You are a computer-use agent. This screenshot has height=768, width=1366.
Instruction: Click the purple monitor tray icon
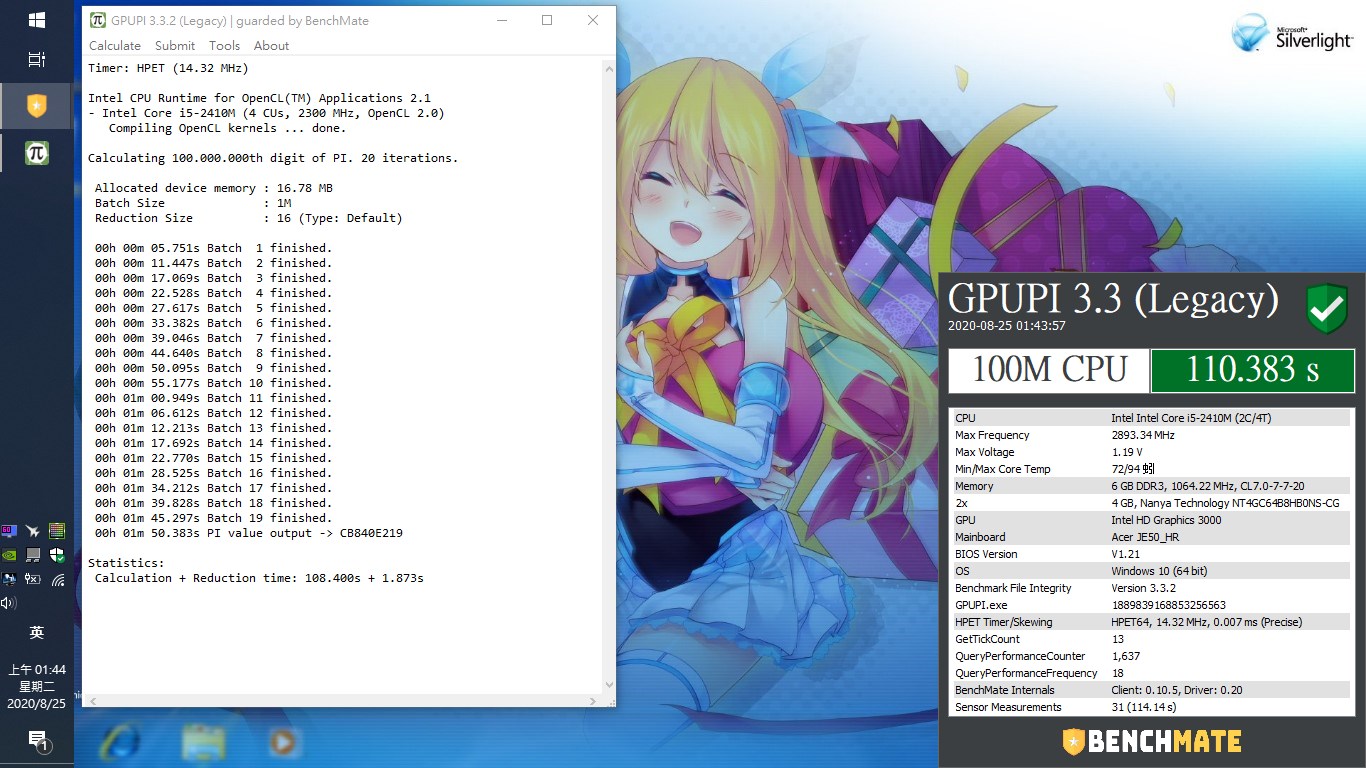(9, 531)
